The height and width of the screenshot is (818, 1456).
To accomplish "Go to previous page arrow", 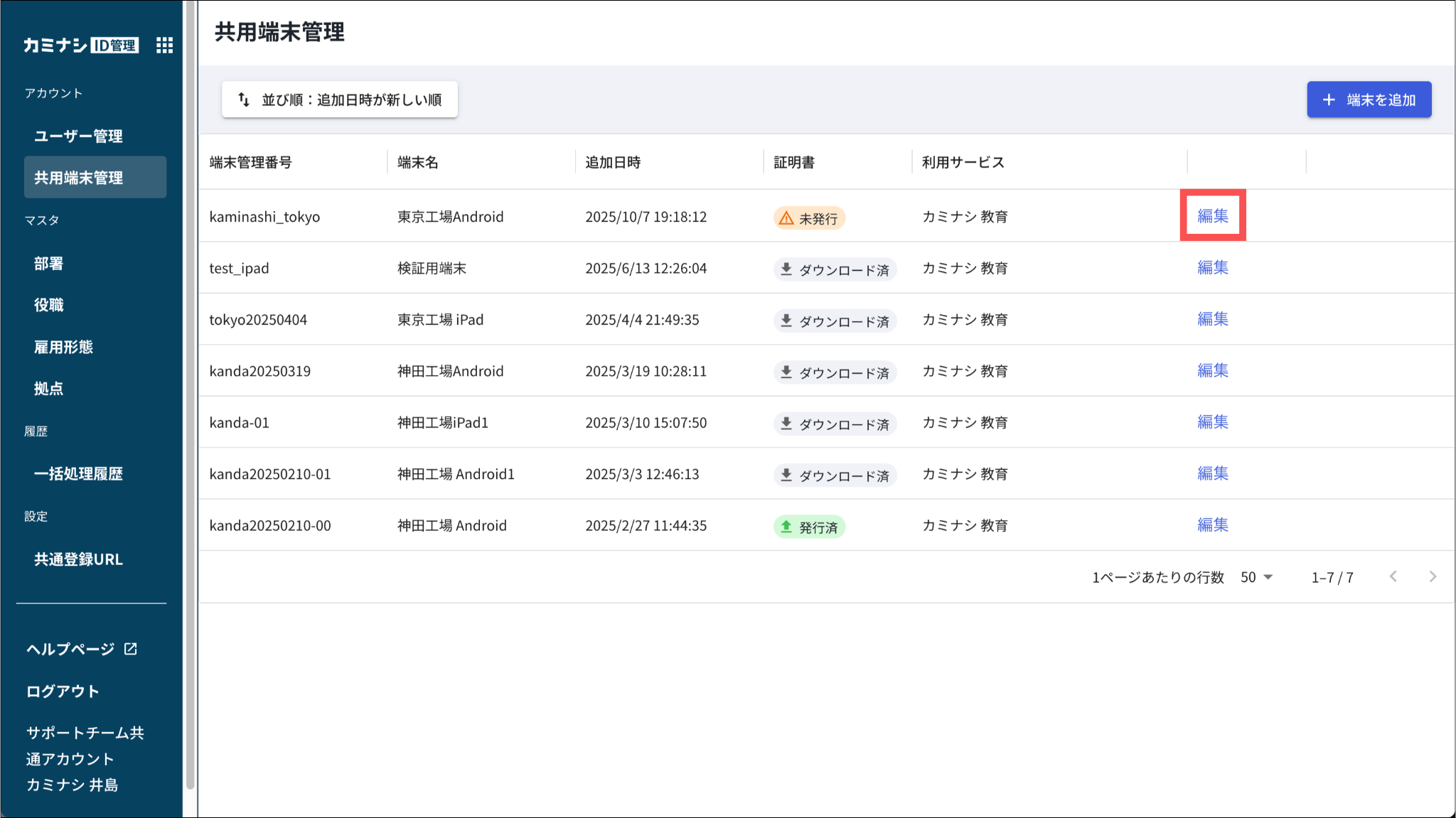I will (x=1393, y=577).
